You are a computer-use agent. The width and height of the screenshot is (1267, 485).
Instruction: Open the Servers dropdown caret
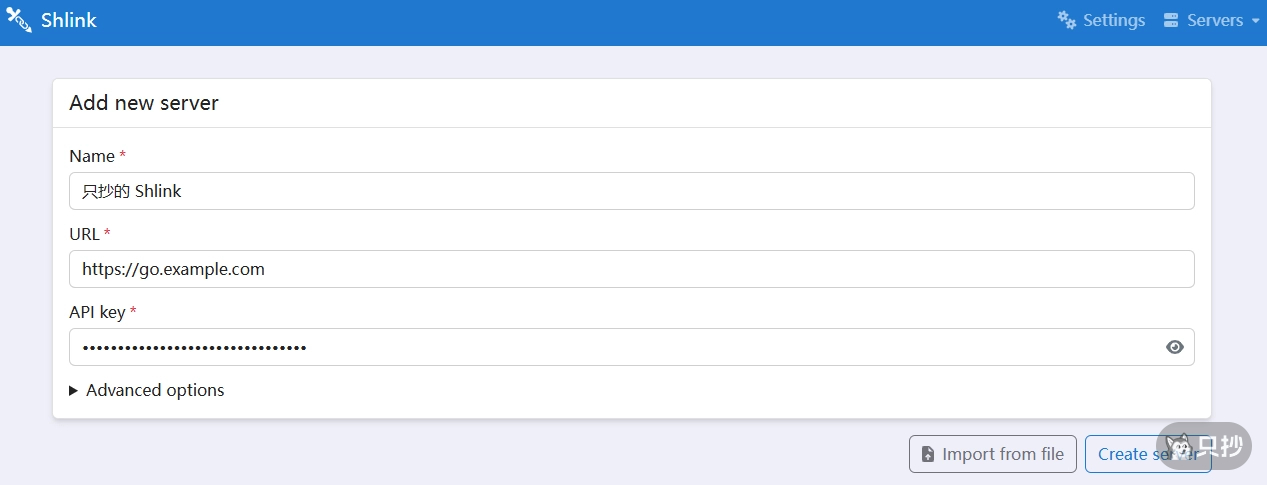tap(1255, 21)
